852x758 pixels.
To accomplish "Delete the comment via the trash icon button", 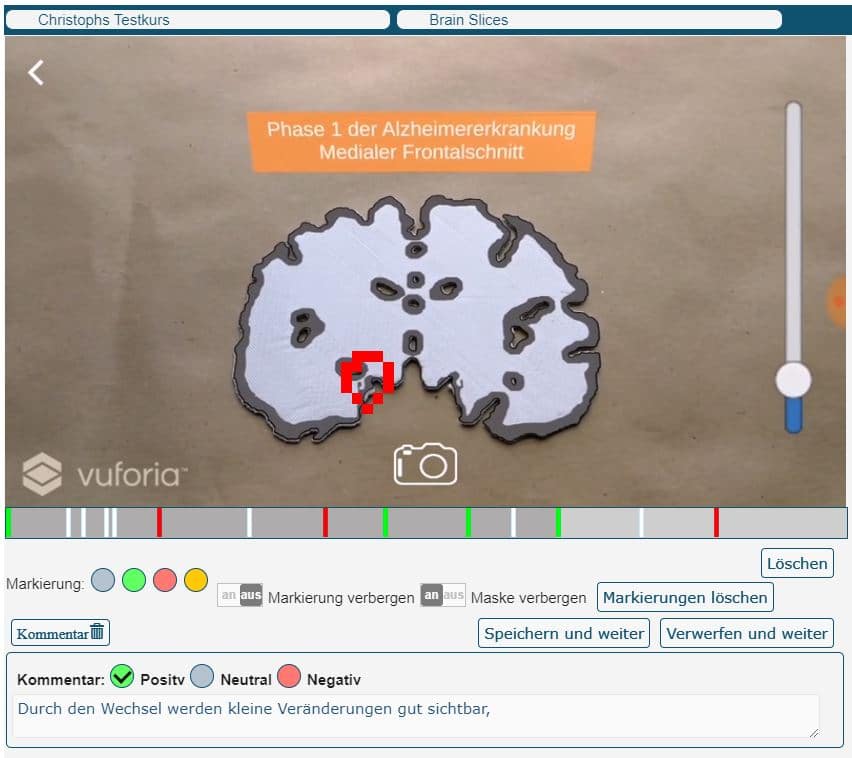I will point(60,632).
